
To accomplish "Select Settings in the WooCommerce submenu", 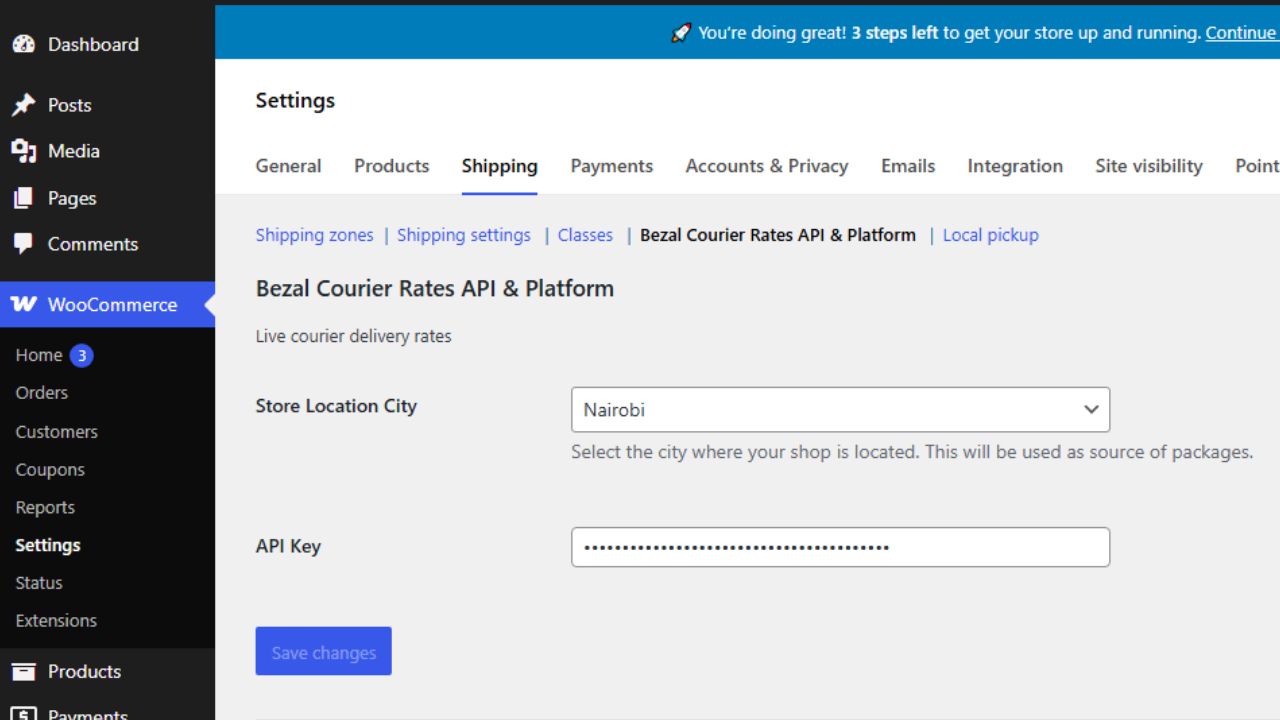I will tap(48, 545).
